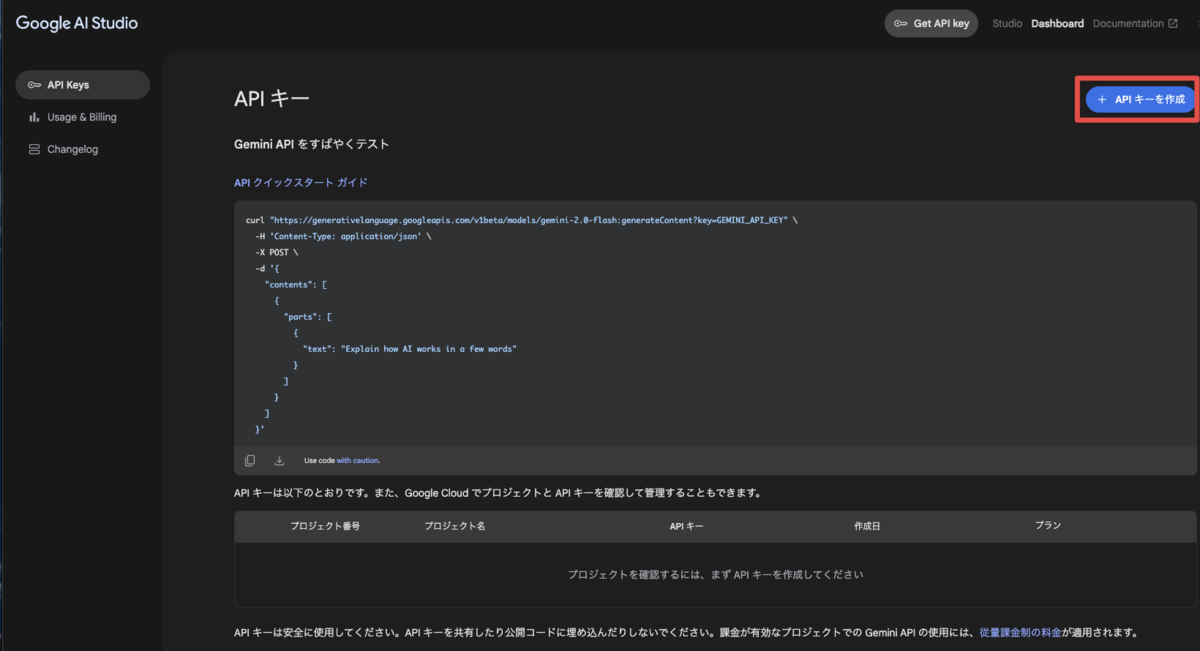Click the プロジェクト番号 column header
Viewport: 1200px width, 651px height.
tap(325, 526)
